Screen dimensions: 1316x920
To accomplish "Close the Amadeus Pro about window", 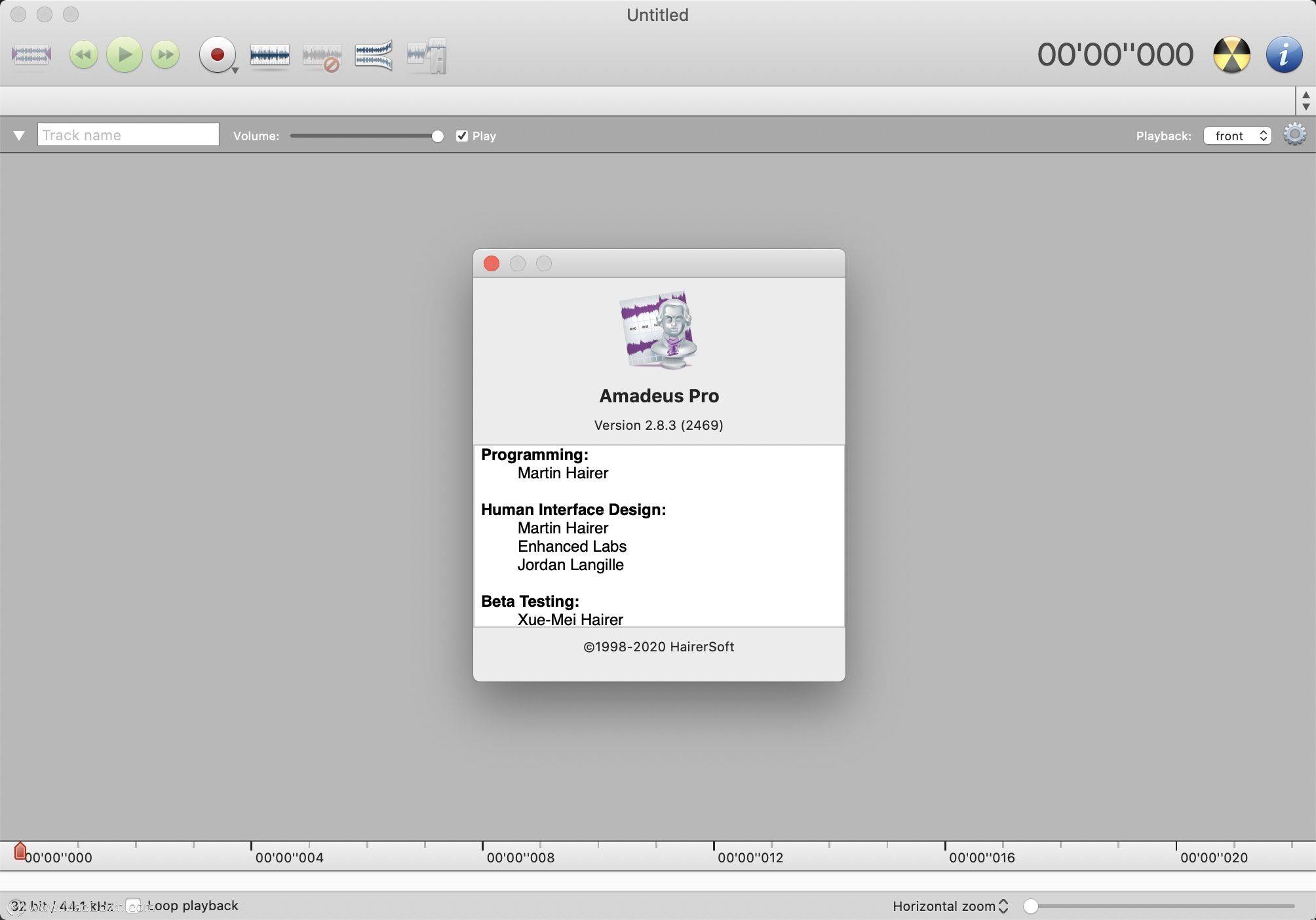I will [491, 263].
